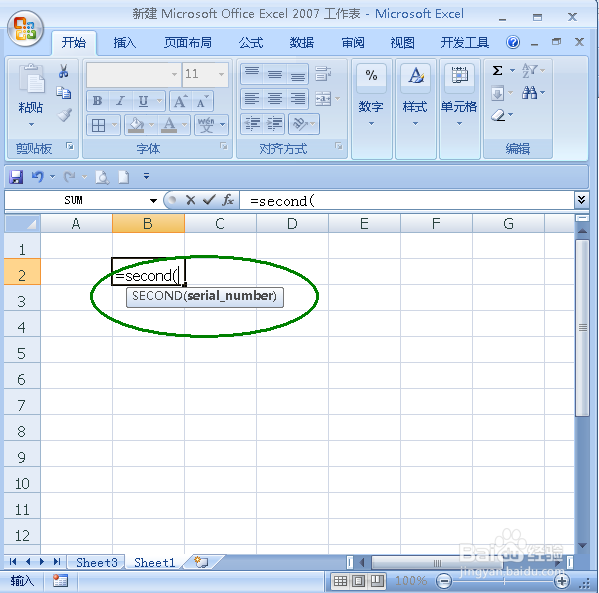Toggle Bold formatting
Screen dimensions: 599x593
click(x=97, y=100)
